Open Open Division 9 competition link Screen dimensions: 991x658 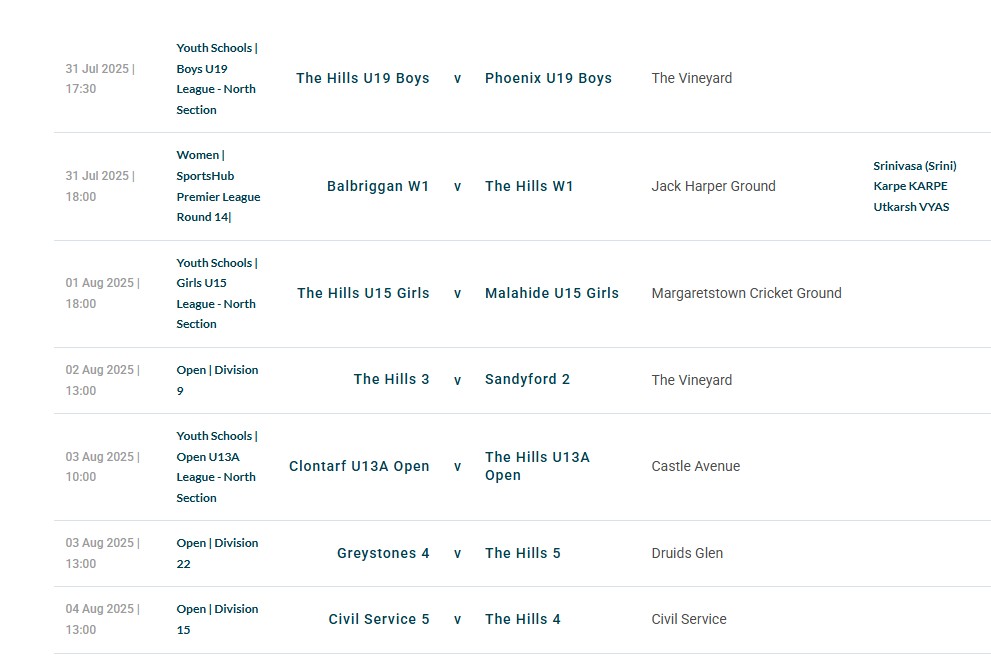[217, 380]
